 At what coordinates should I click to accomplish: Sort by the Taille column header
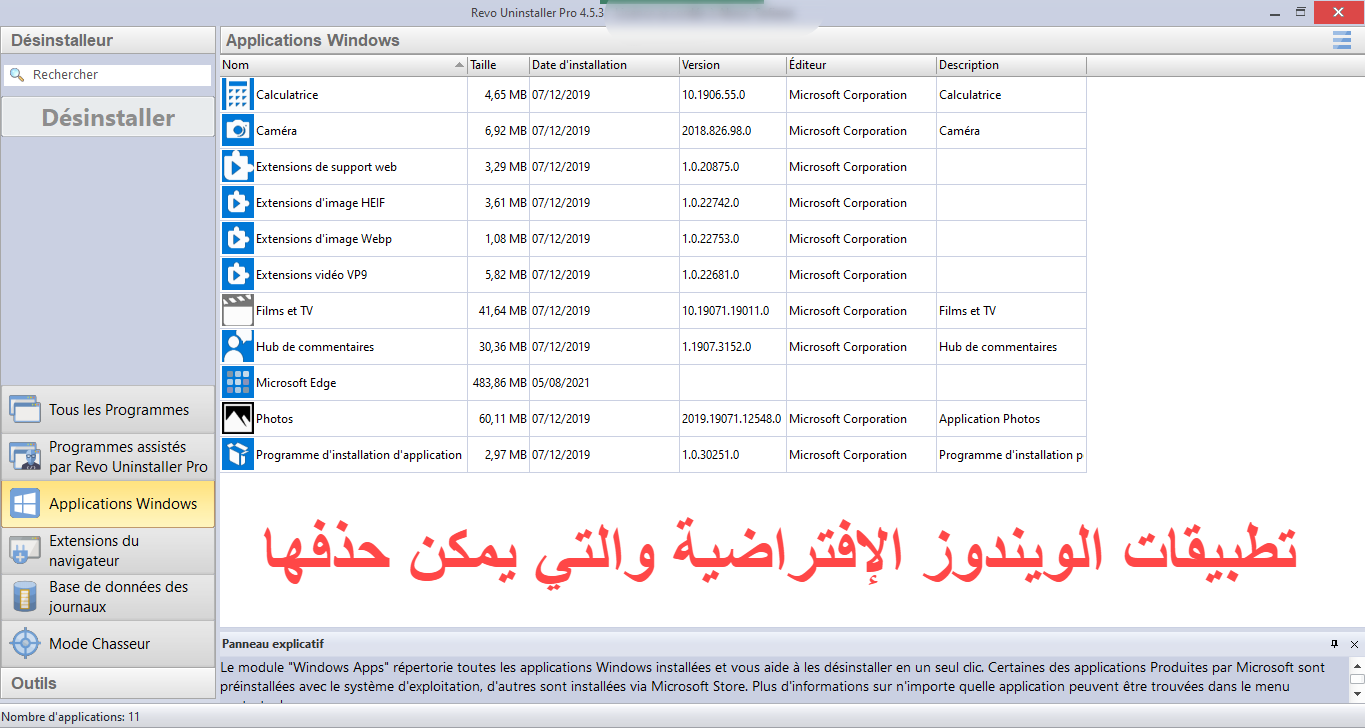coord(498,65)
